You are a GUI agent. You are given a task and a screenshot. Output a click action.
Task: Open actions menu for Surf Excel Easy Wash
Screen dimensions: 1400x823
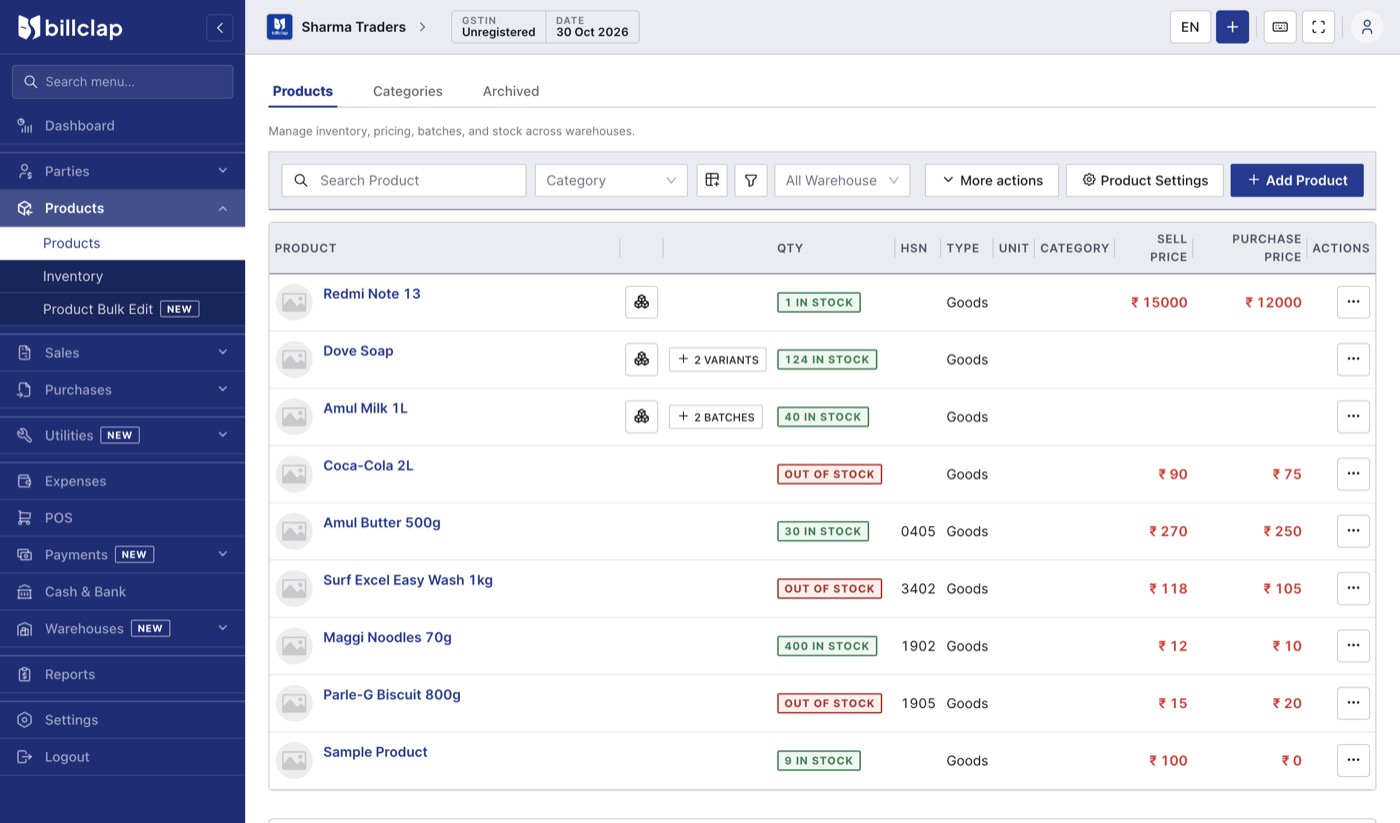(1353, 588)
